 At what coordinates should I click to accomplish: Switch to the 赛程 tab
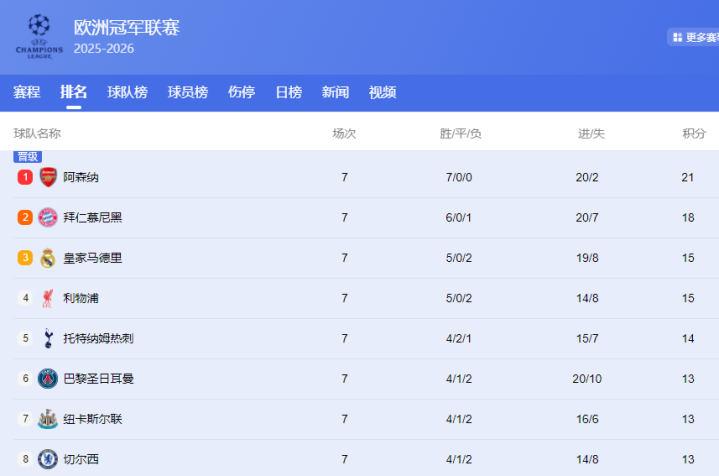click(x=27, y=92)
